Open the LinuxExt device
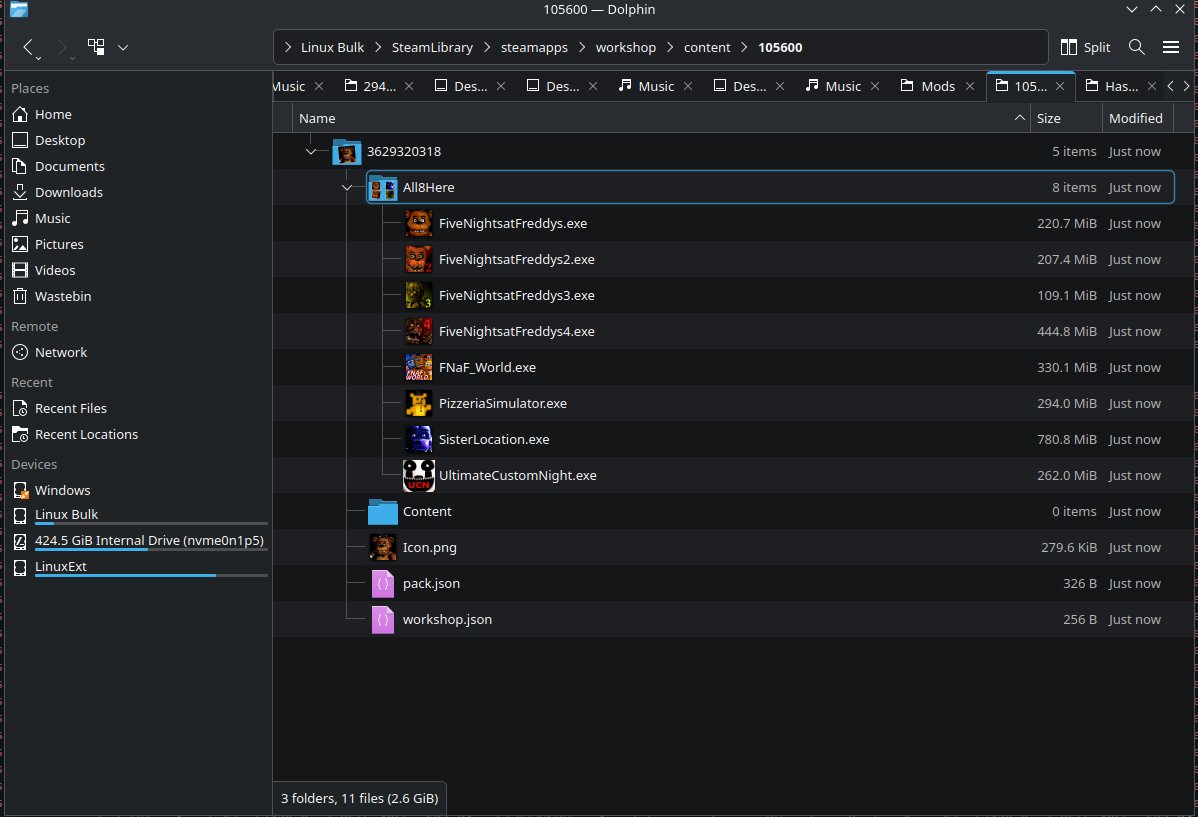Image resolution: width=1198 pixels, height=817 pixels. coord(60,566)
